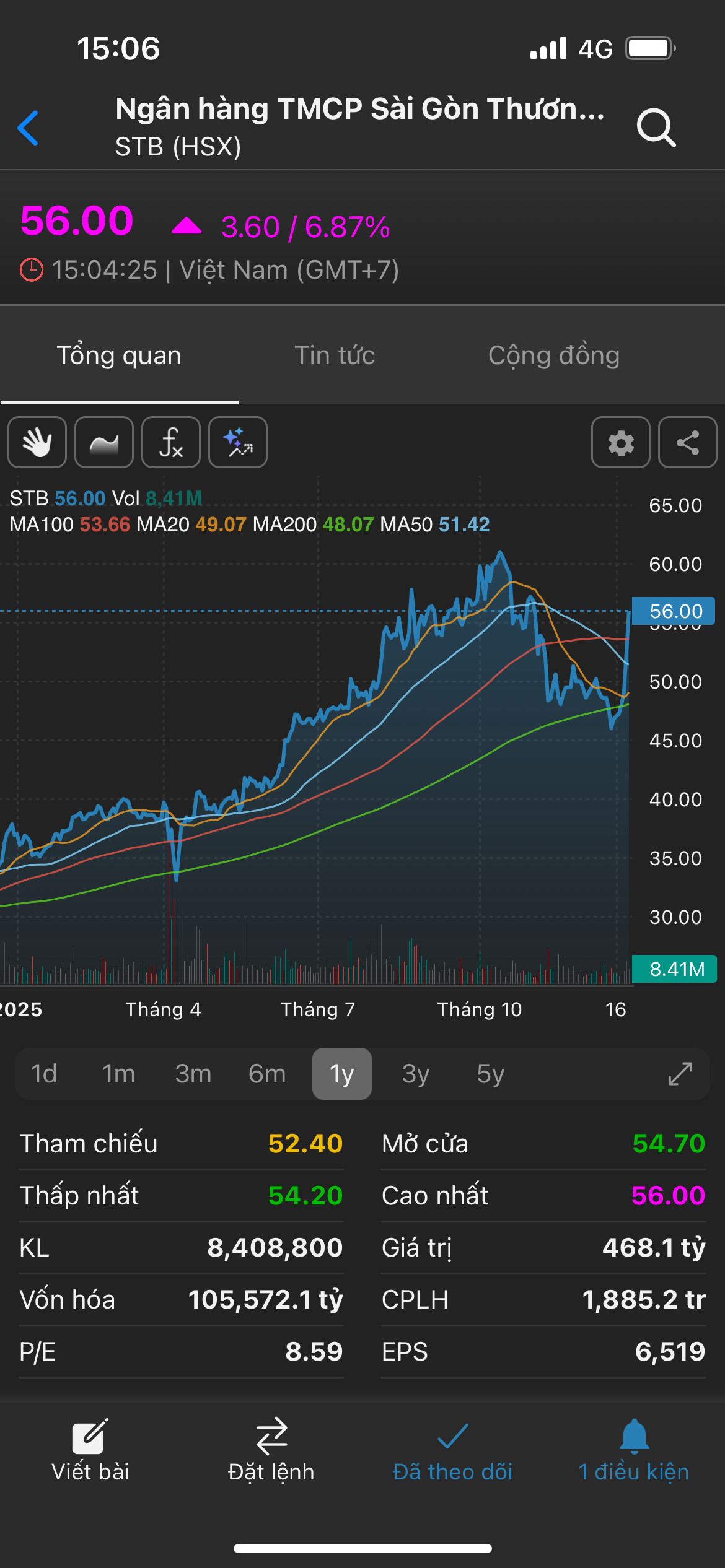This screenshot has height=1568, width=725.
Task: Open the fx indicators tool
Action: coord(171,442)
